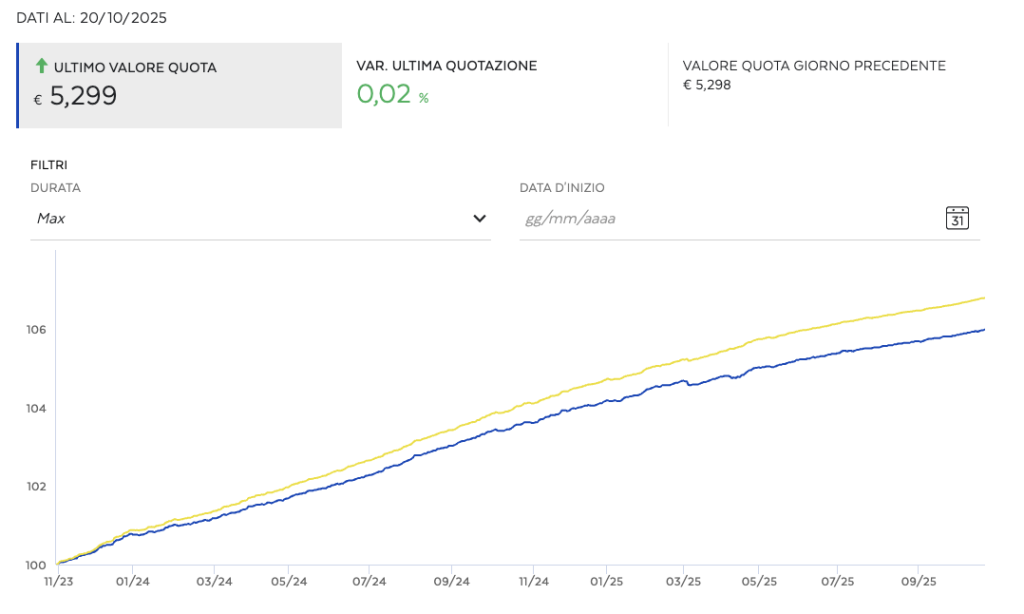Click the Dati Al 20/10/2025 date text
Image resolution: width=1024 pixels, height=614 pixels.
coord(91,17)
